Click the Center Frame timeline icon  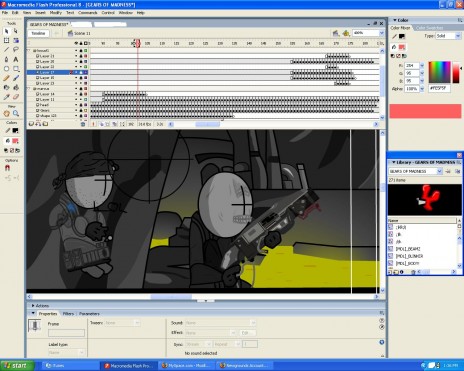click(x=93, y=124)
